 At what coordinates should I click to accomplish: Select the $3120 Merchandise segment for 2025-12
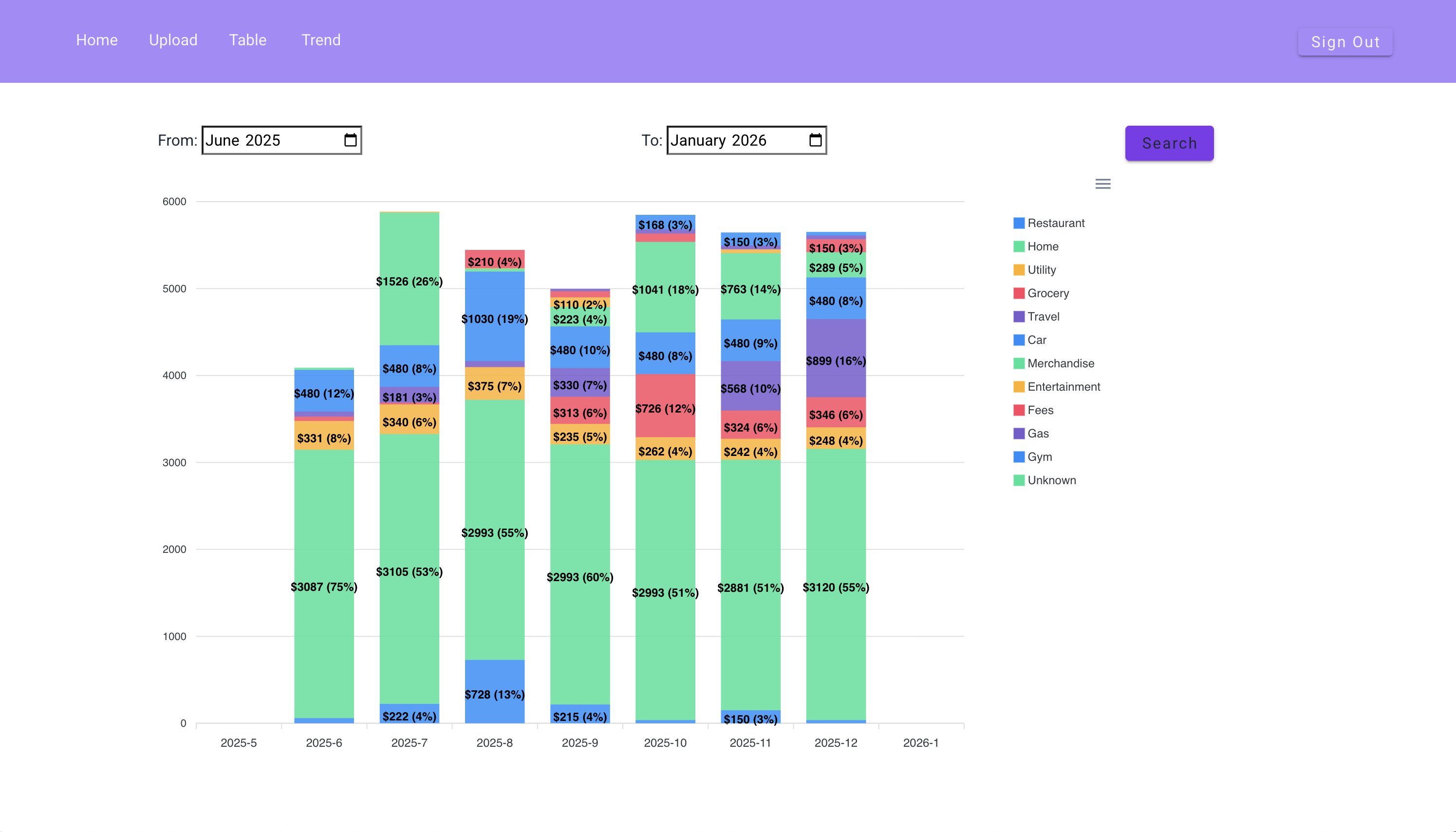[x=836, y=587]
